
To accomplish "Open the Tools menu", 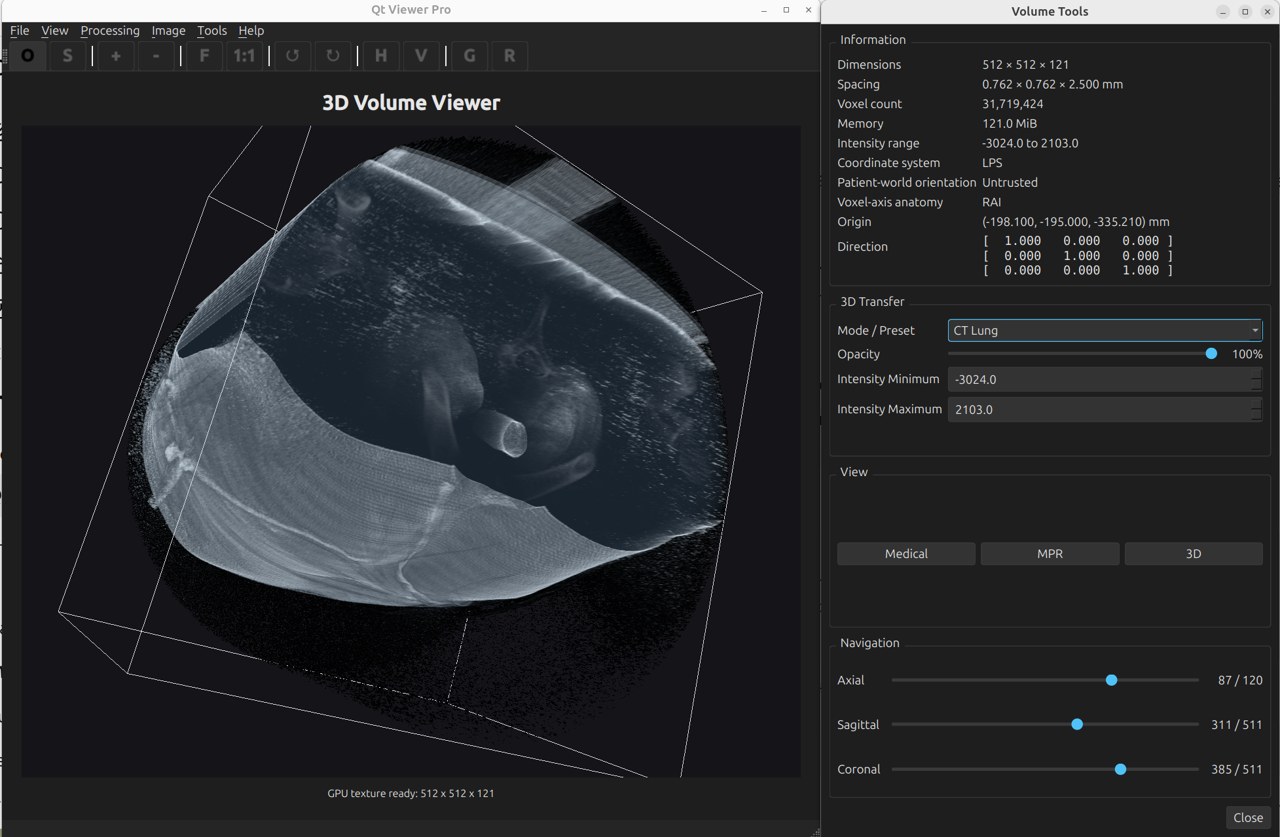I will [212, 31].
